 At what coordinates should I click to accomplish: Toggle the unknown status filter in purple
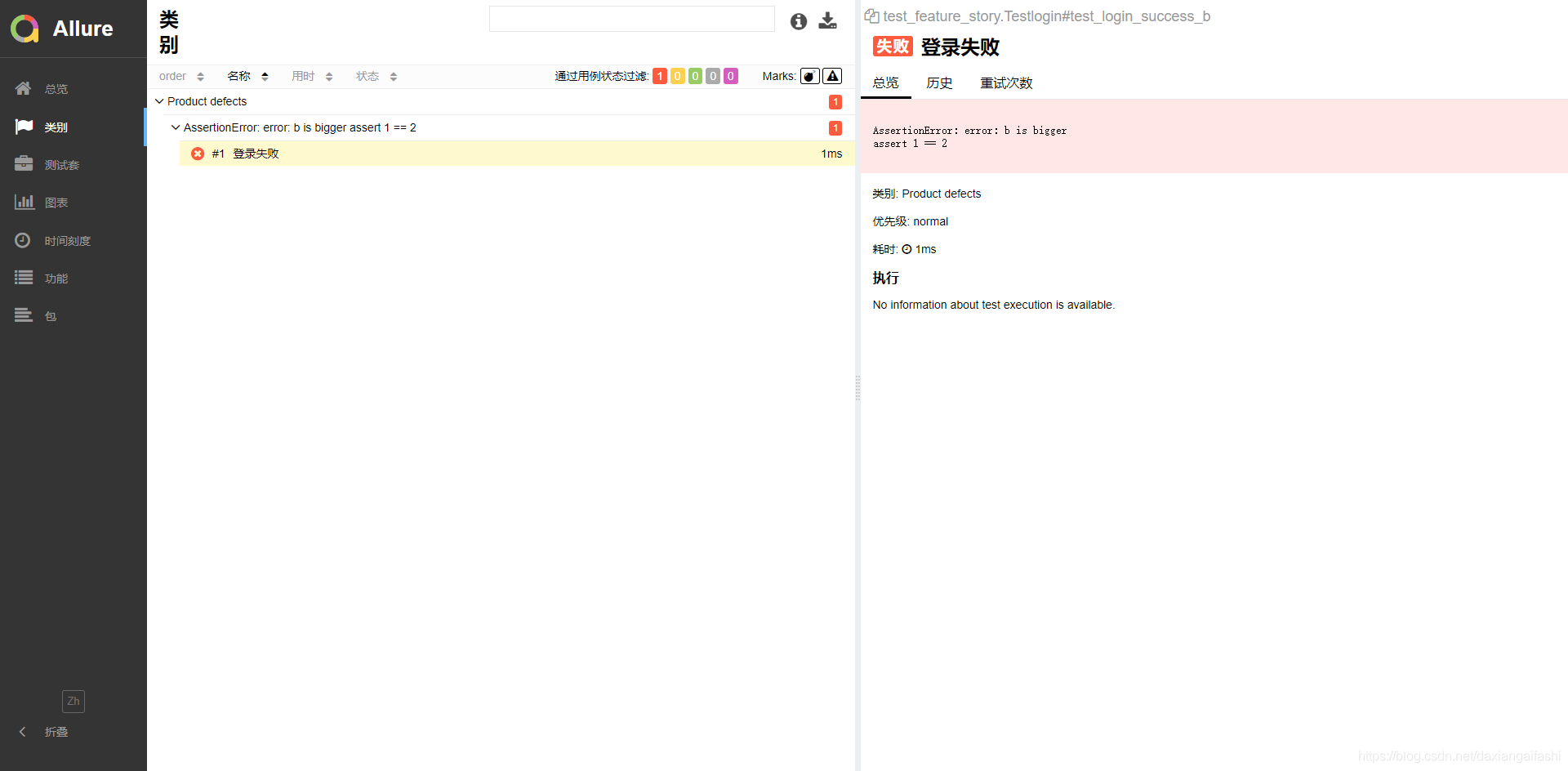(x=731, y=76)
